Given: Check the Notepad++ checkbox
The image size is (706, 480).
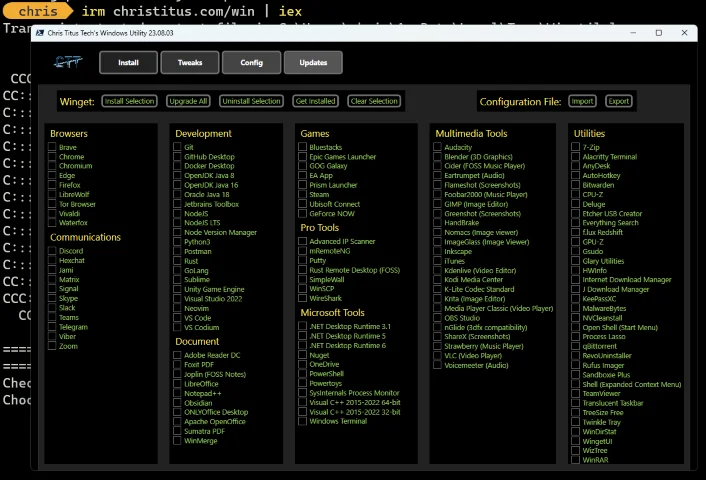Looking at the screenshot, I should point(177,393).
